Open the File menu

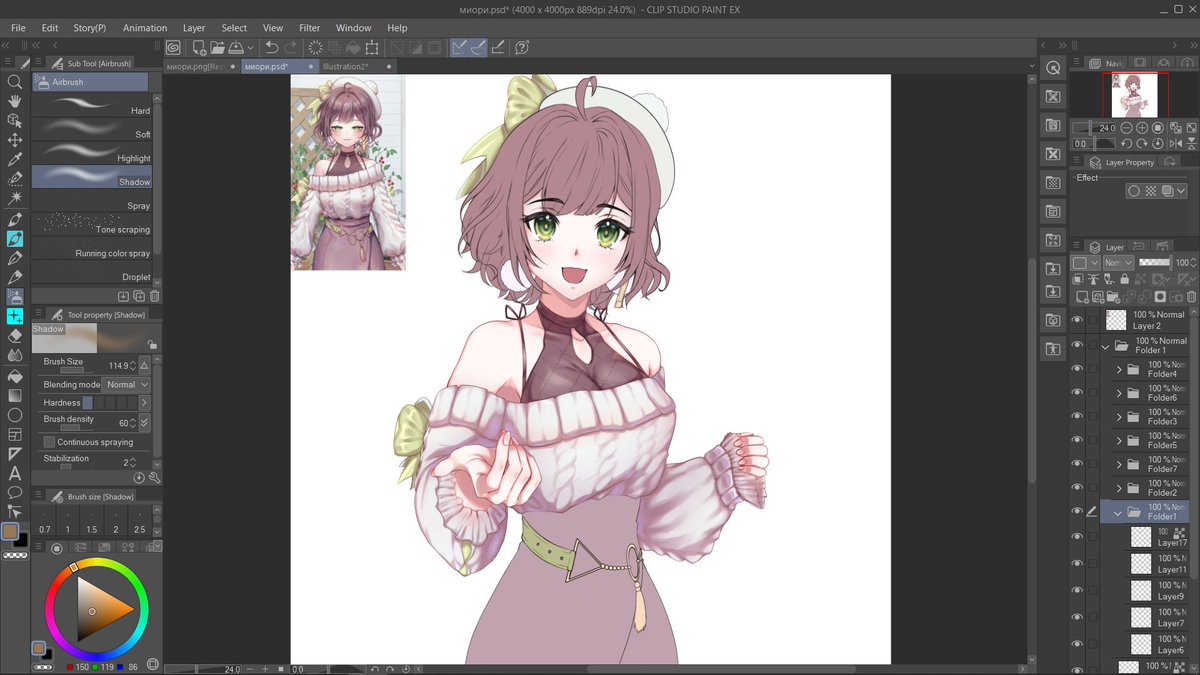point(18,28)
